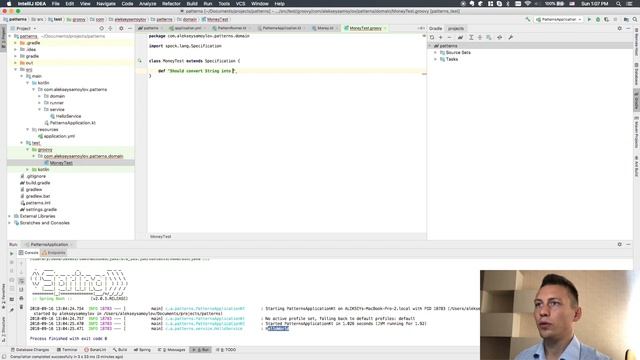
Task: Open Gradle settings wrench icon
Action: coord(510,37)
